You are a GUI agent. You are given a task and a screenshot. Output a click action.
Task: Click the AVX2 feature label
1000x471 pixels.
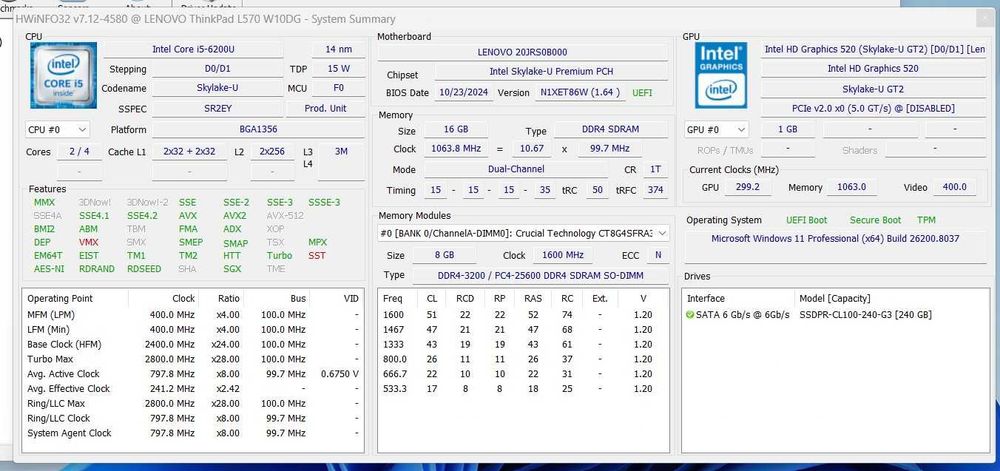pyautogui.click(x=235, y=215)
